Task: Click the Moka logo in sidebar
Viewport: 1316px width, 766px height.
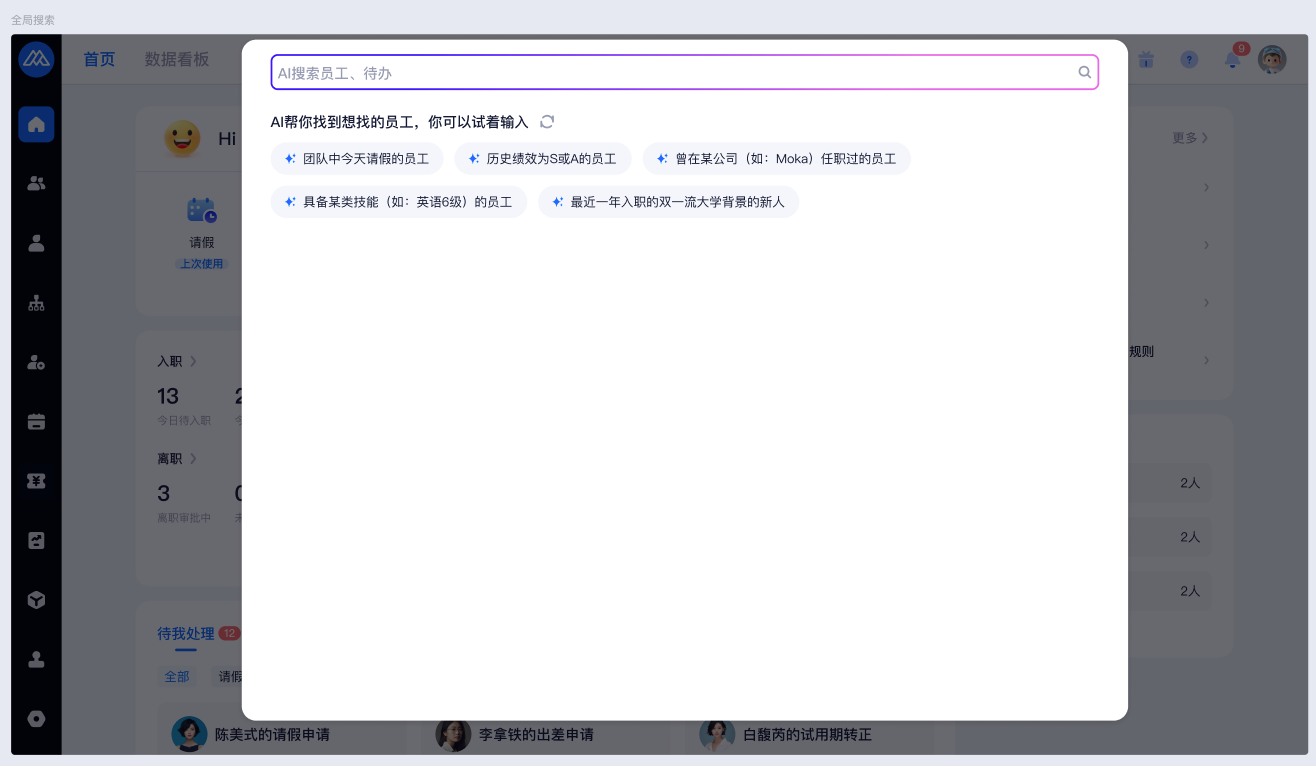Action: [x=36, y=60]
